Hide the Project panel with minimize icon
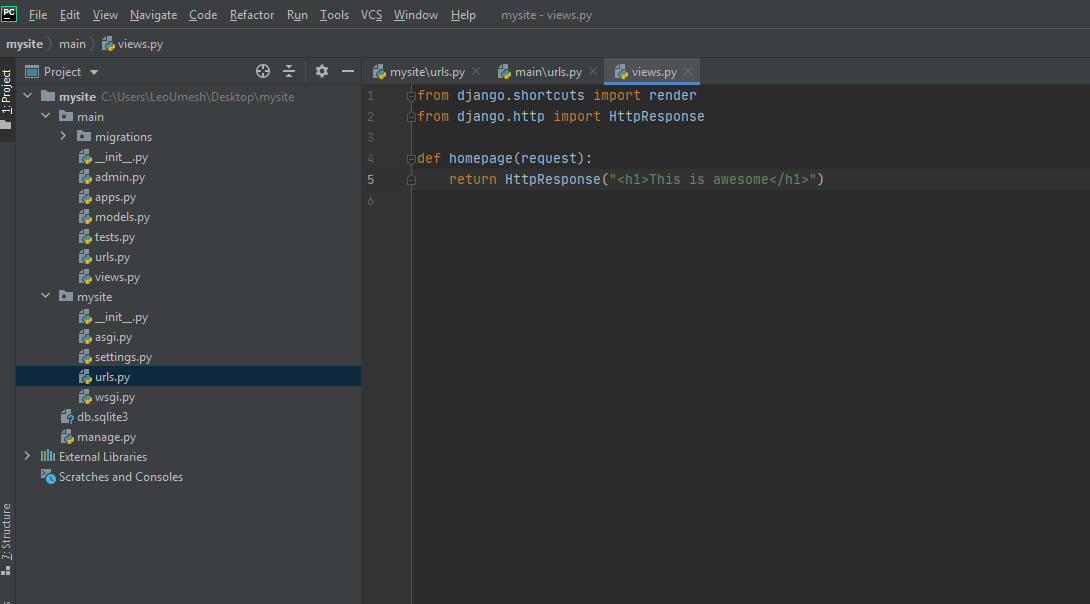 [x=348, y=71]
